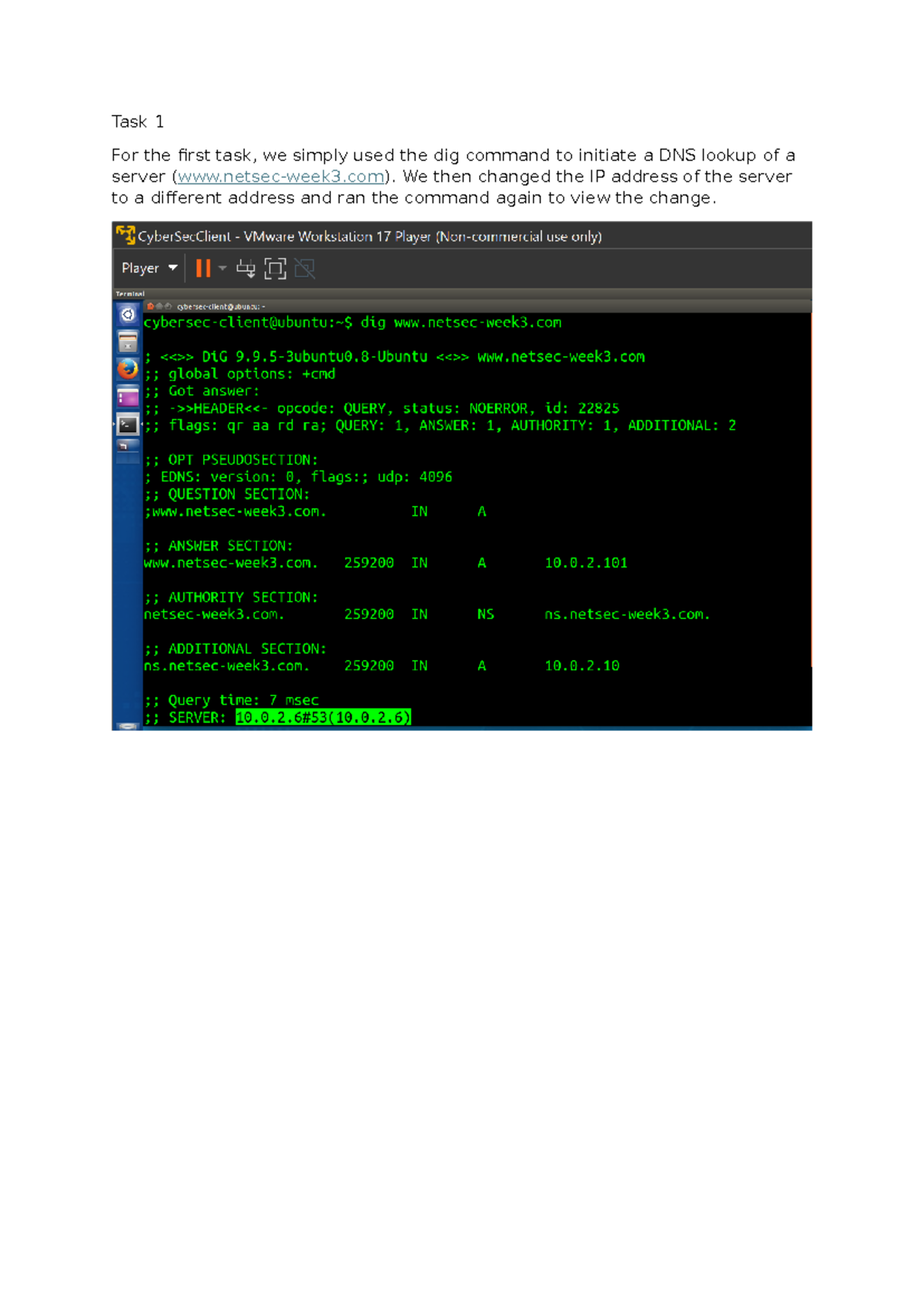Open the www.netsec-week3.com hyperlink in document
The height and width of the screenshot is (1306, 924).
(x=281, y=176)
